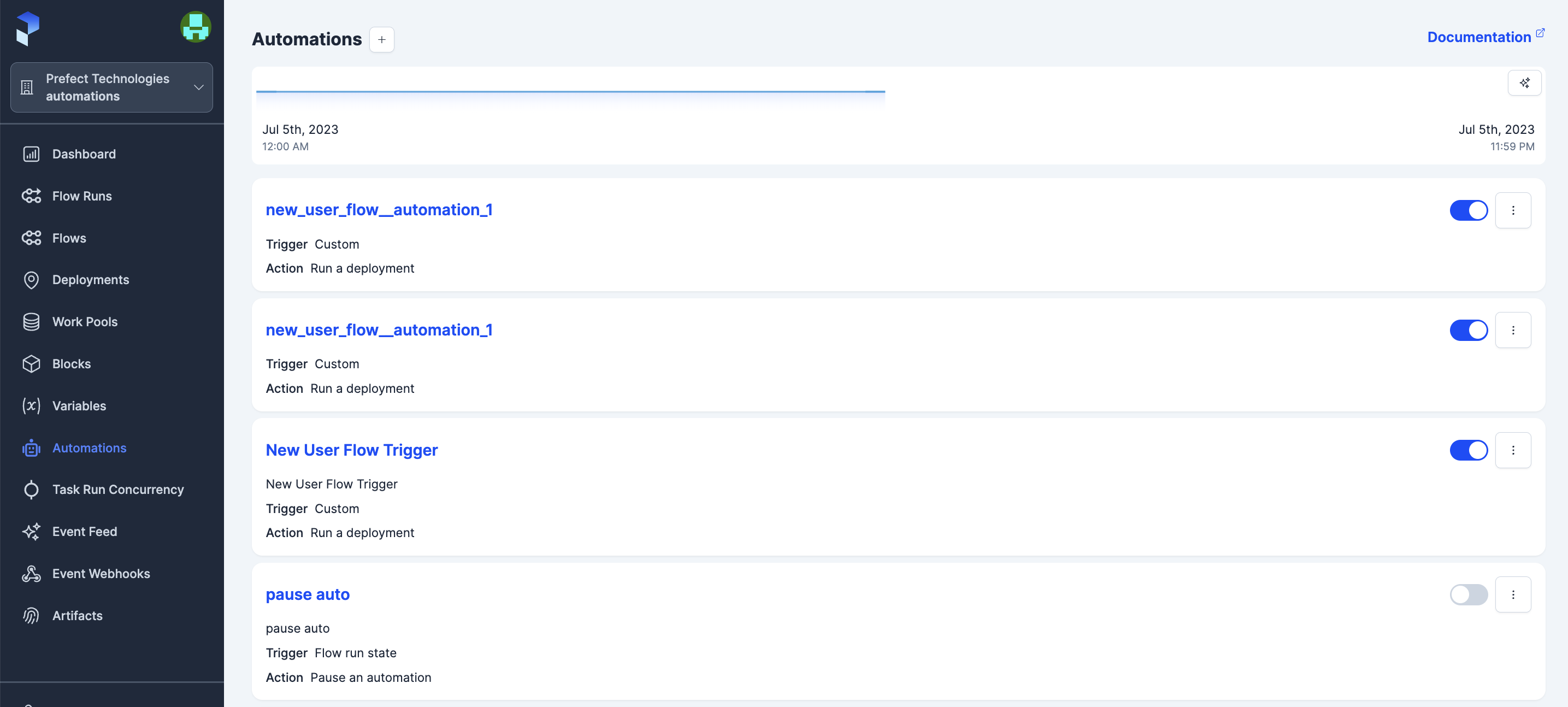Click the building icon in workspace selector

27,87
